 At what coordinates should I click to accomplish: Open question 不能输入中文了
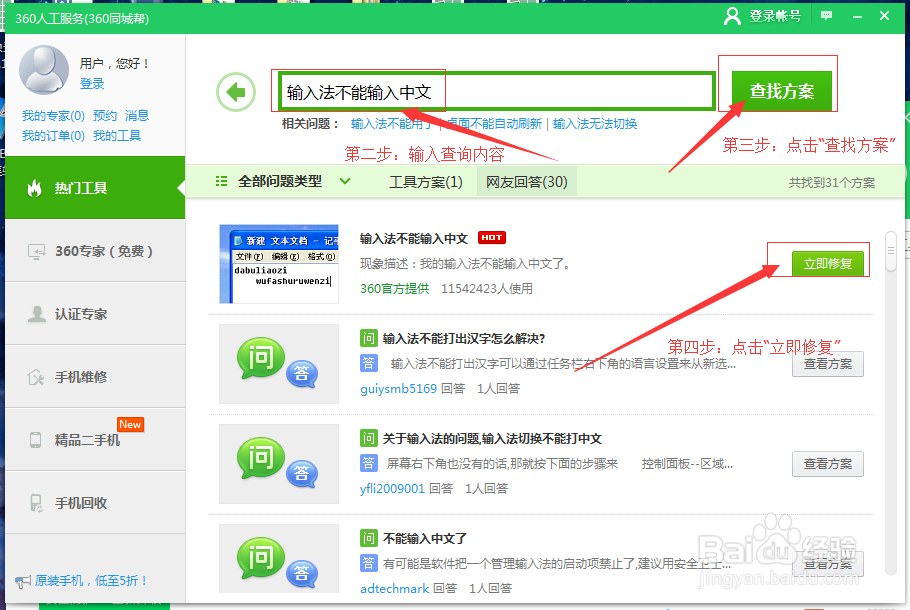(x=425, y=539)
